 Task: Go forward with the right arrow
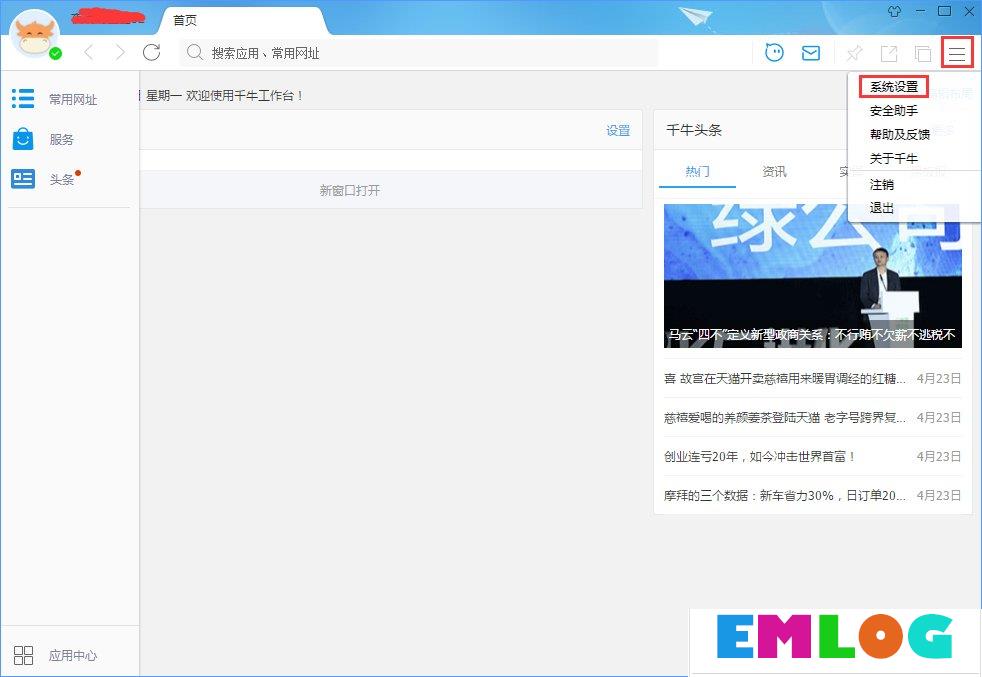pos(119,53)
